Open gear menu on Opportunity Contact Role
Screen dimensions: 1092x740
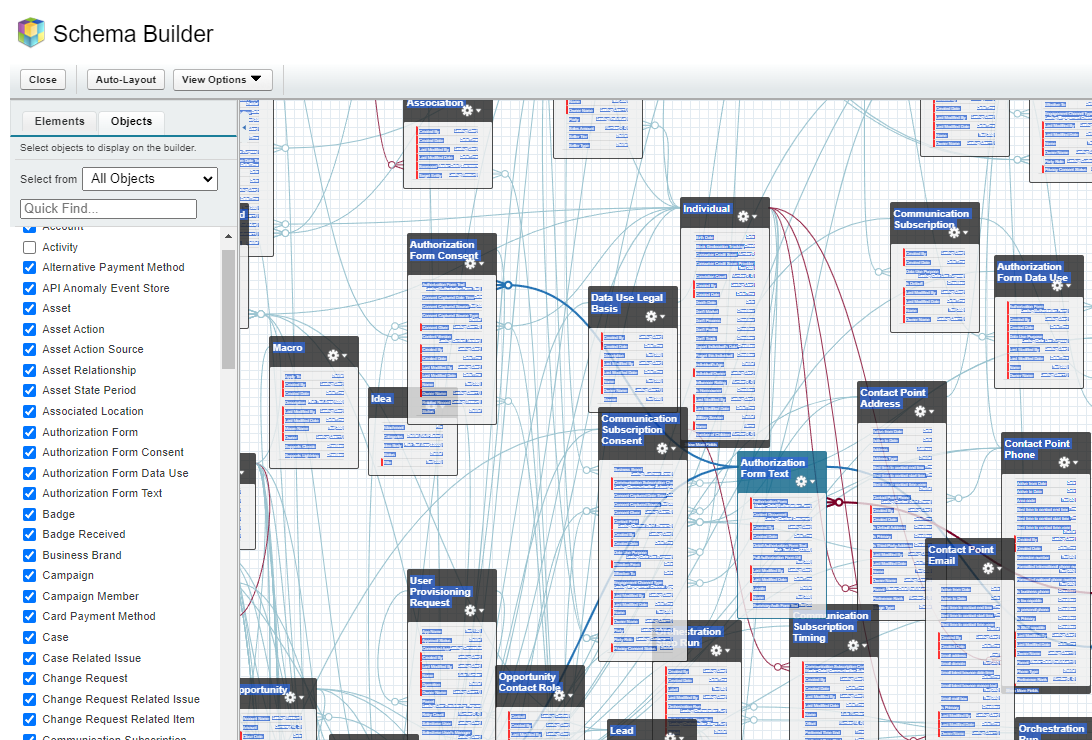pyautogui.click(x=563, y=695)
